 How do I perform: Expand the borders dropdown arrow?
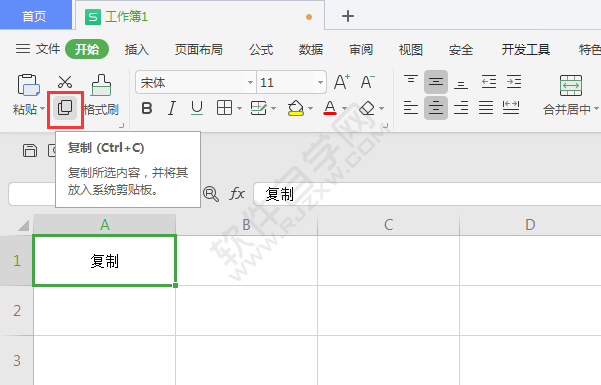[x=239, y=109]
